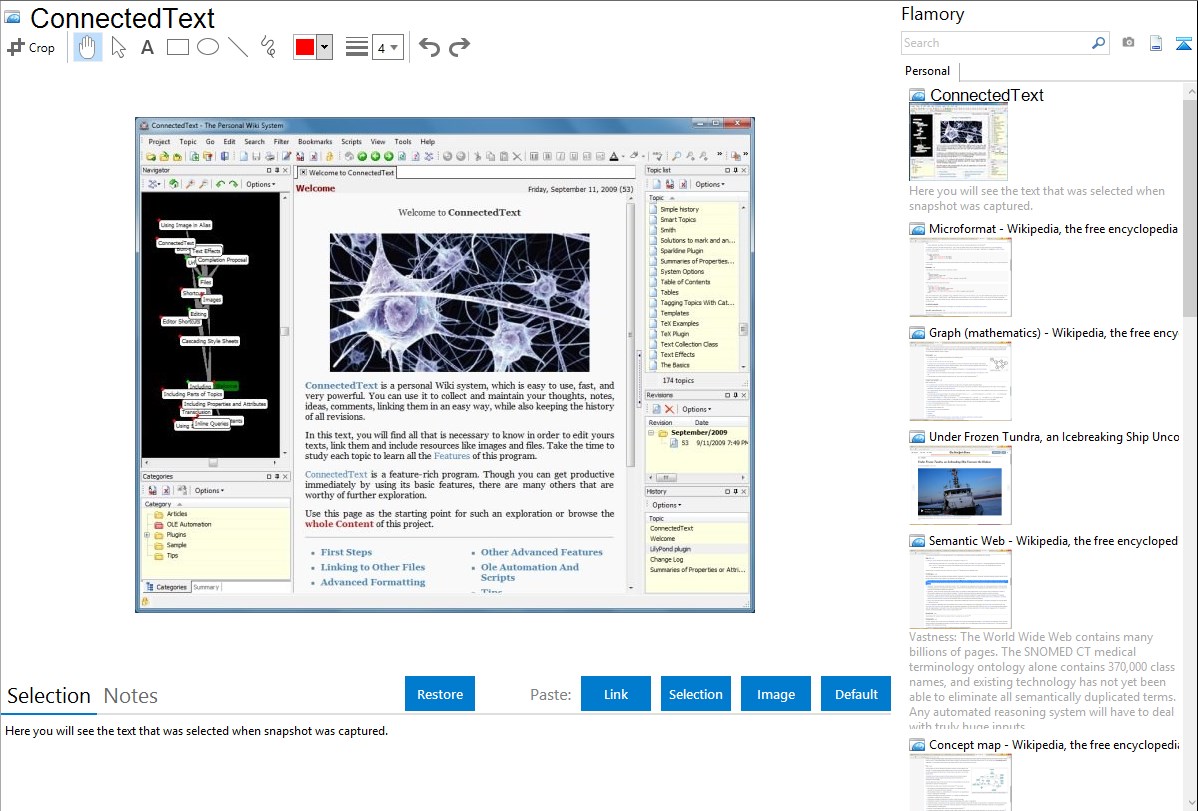
Task: Click the Restore button
Action: (x=440, y=694)
